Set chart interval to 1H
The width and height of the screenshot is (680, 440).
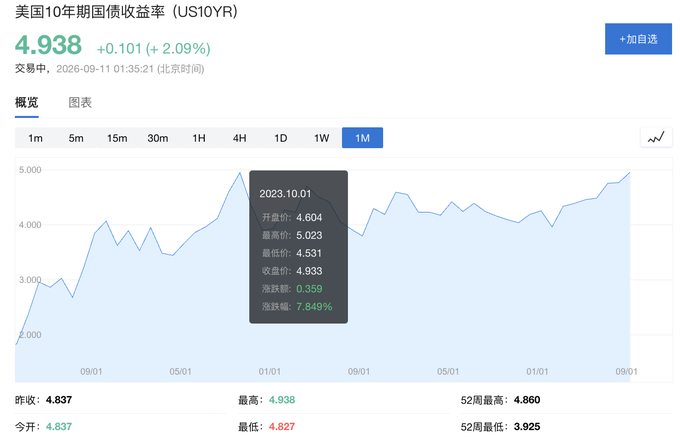199,138
